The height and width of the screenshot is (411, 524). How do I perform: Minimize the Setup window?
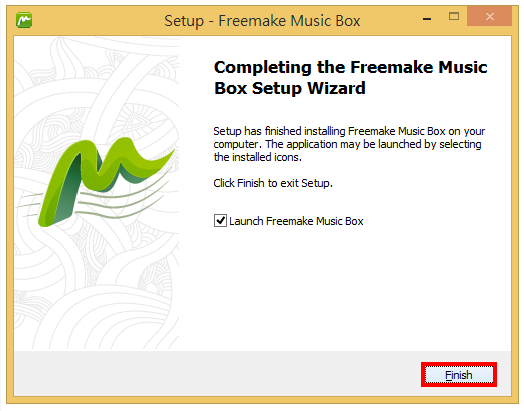point(427,19)
